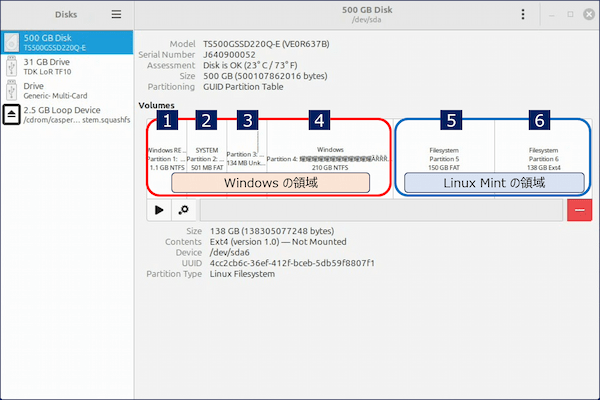Screen dimensions: 600x400
Task: Open the drive options kebab menu
Action: tap(522, 14)
